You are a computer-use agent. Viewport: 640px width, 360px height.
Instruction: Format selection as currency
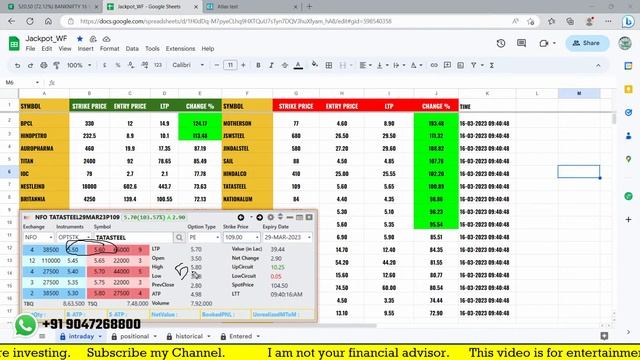click(x=105, y=65)
